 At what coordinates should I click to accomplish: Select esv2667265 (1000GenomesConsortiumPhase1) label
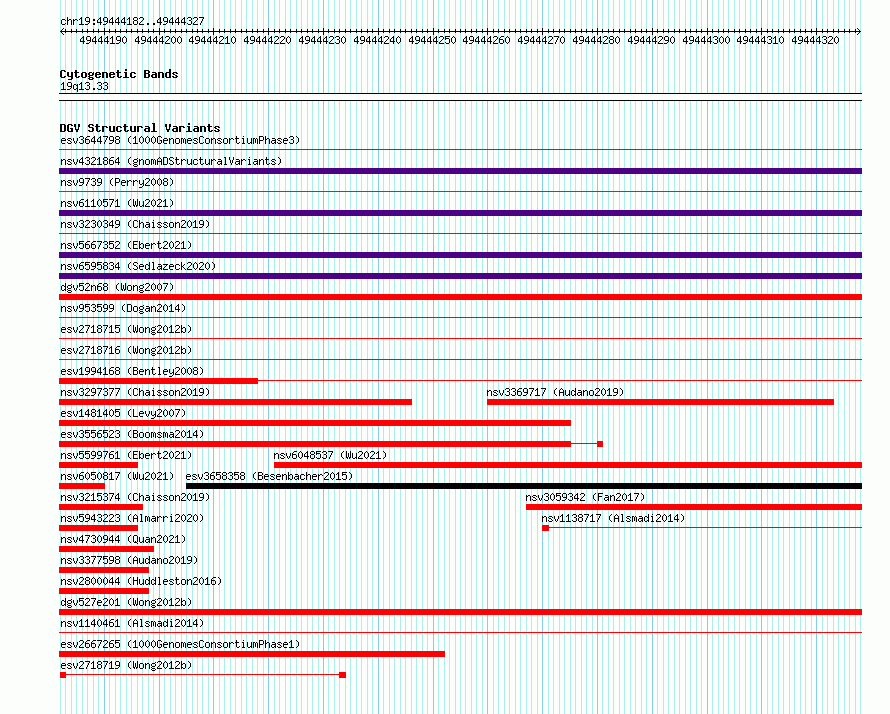click(x=180, y=644)
